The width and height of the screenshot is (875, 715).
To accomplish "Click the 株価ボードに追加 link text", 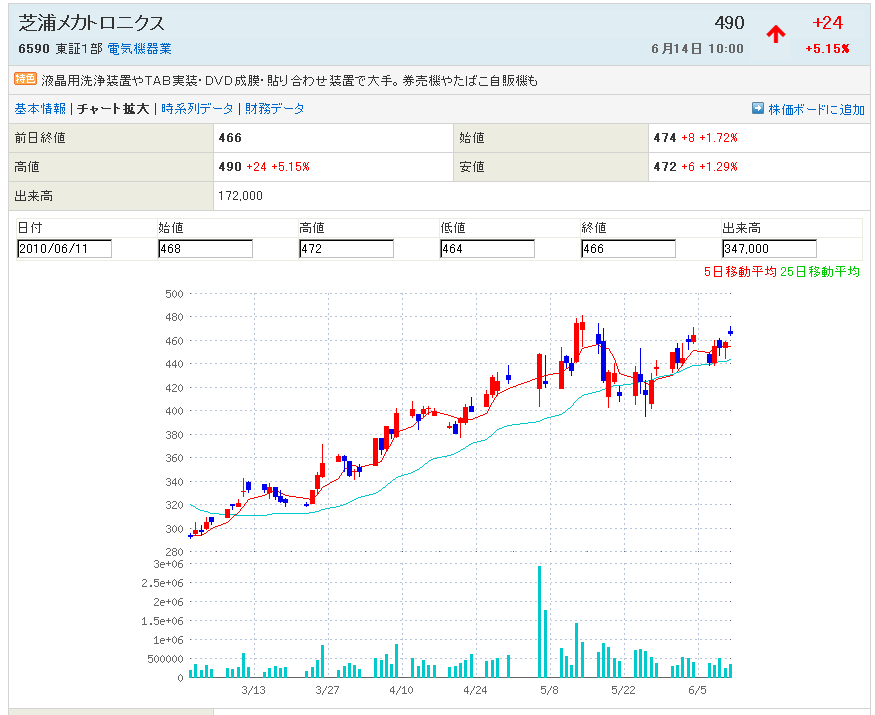I will tap(816, 110).
